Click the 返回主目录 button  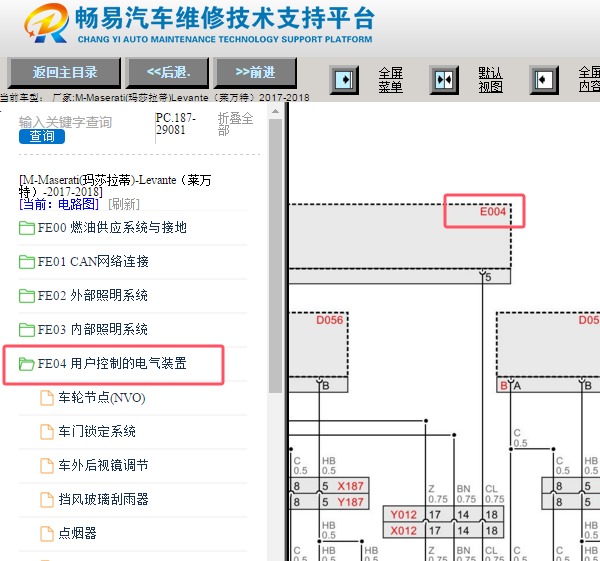click(x=64, y=72)
